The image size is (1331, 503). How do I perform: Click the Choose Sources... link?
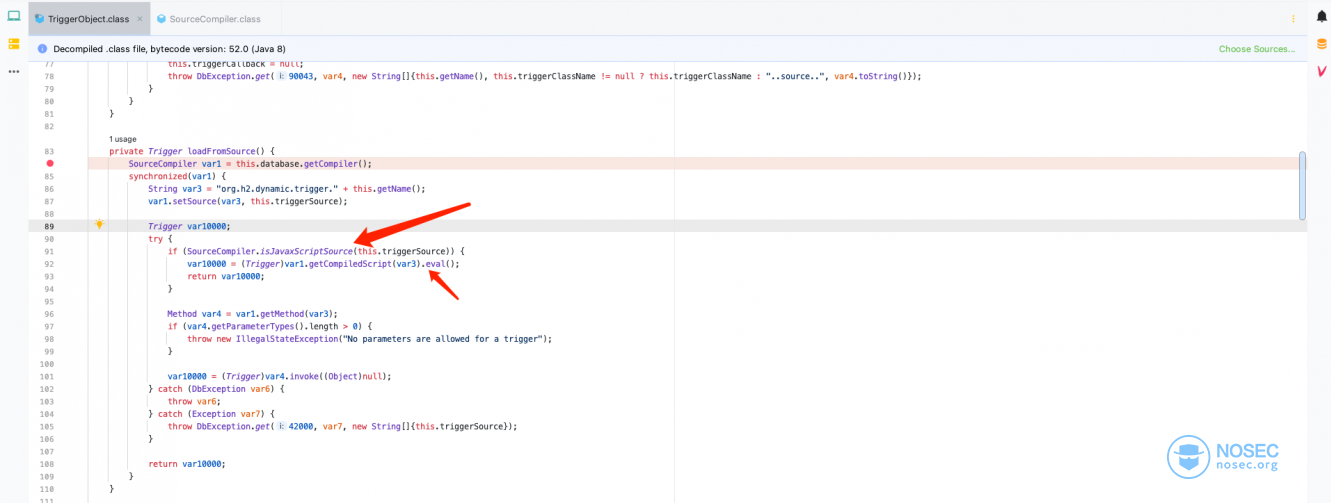coord(1256,48)
